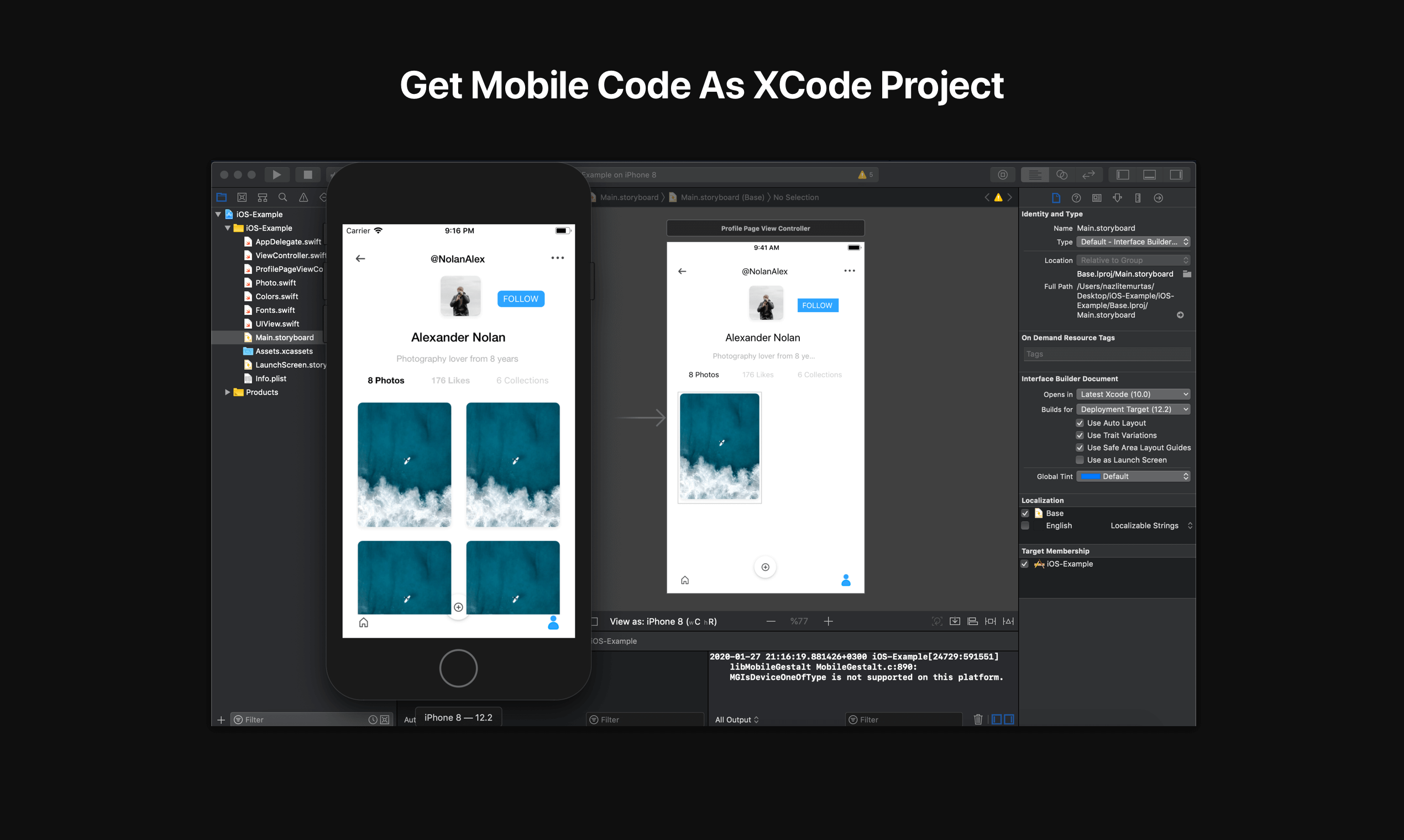Click the folder icon to choose file location

(x=1187, y=274)
